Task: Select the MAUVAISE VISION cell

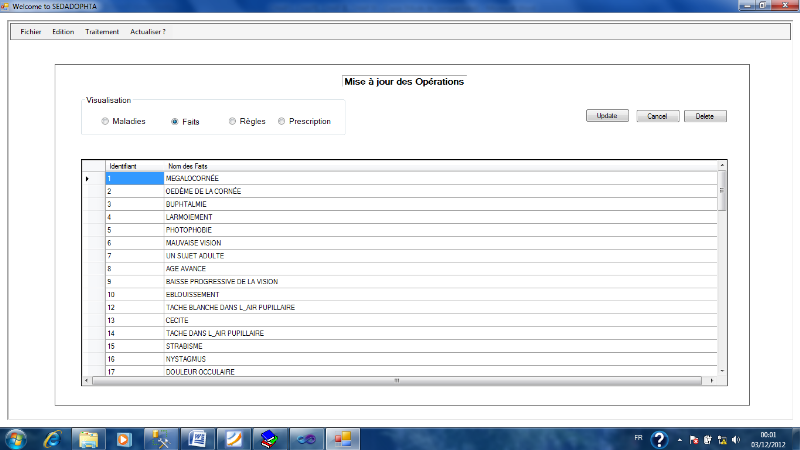Action: pos(441,243)
